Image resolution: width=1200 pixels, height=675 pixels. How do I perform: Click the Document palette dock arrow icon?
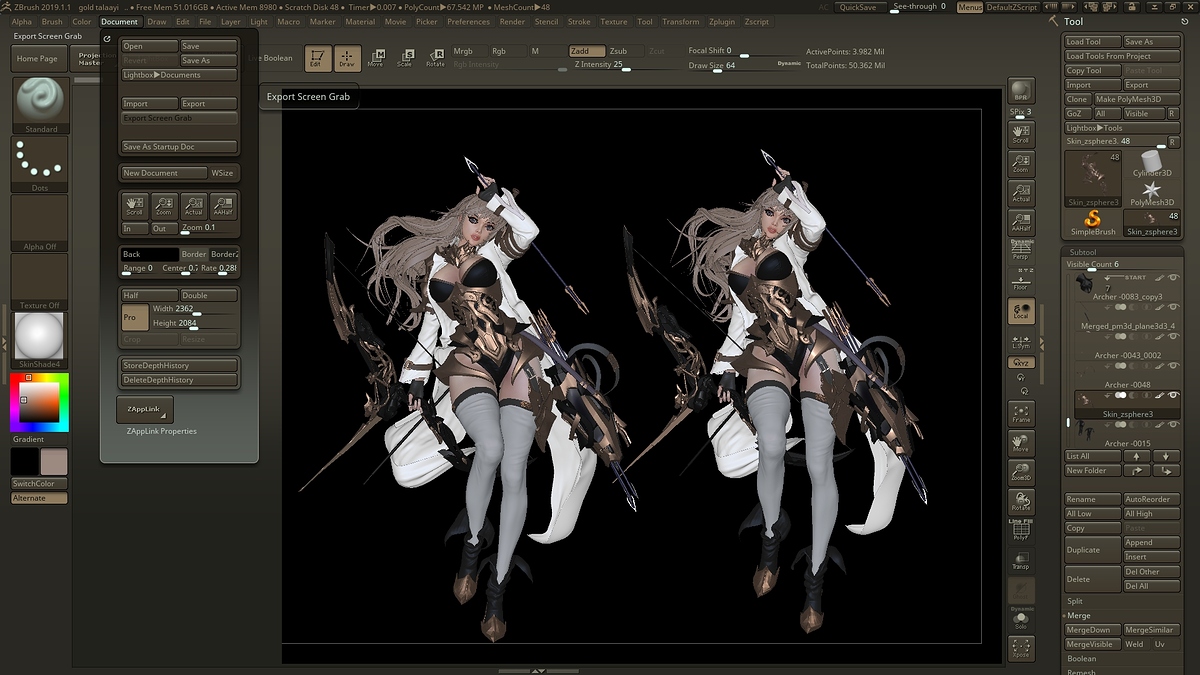107,40
